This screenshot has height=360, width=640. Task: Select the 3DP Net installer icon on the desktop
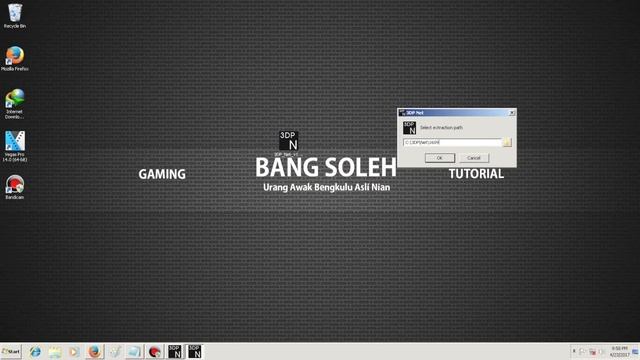coord(288,143)
